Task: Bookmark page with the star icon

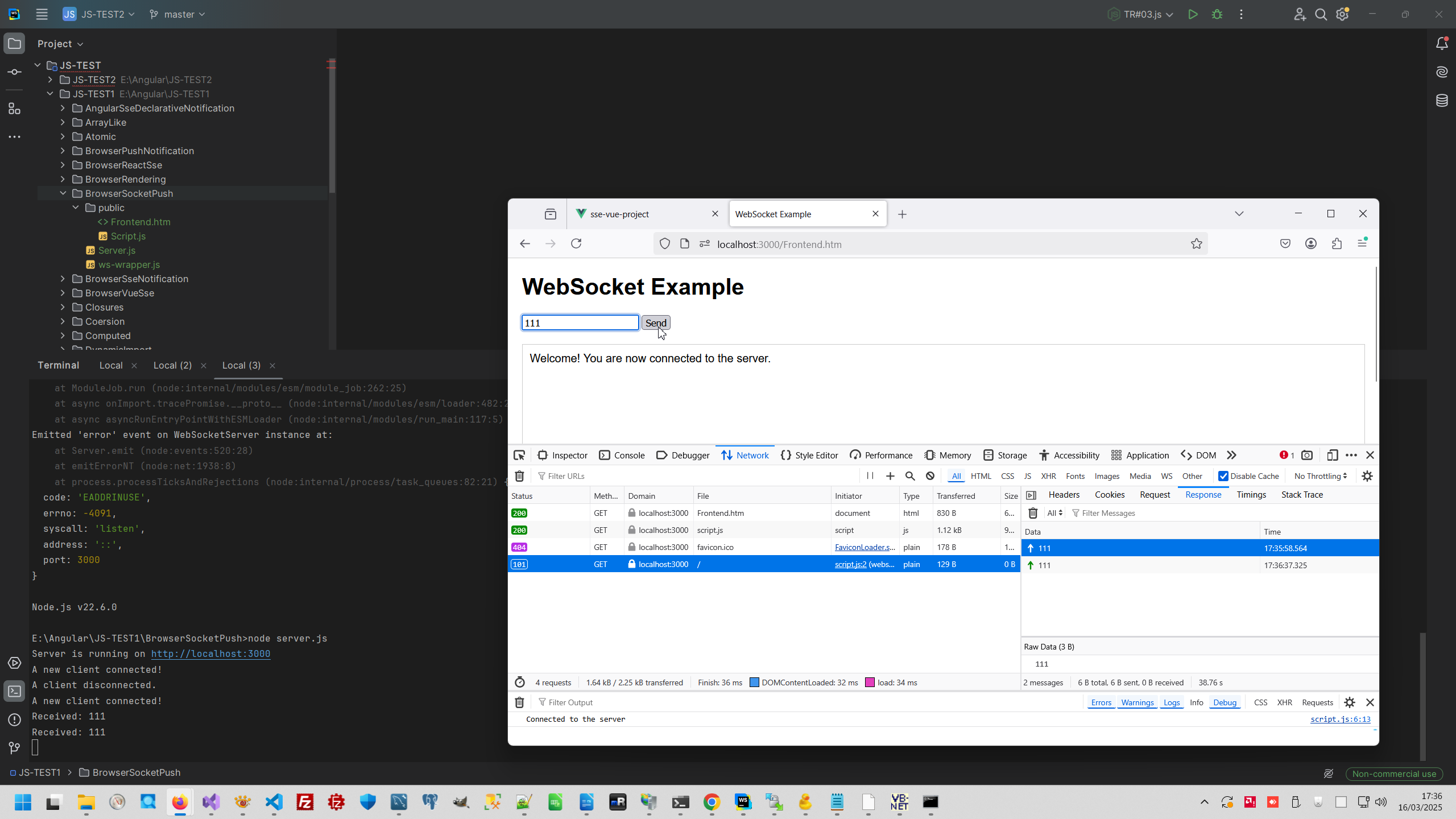Action: (x=1196, y=244)
